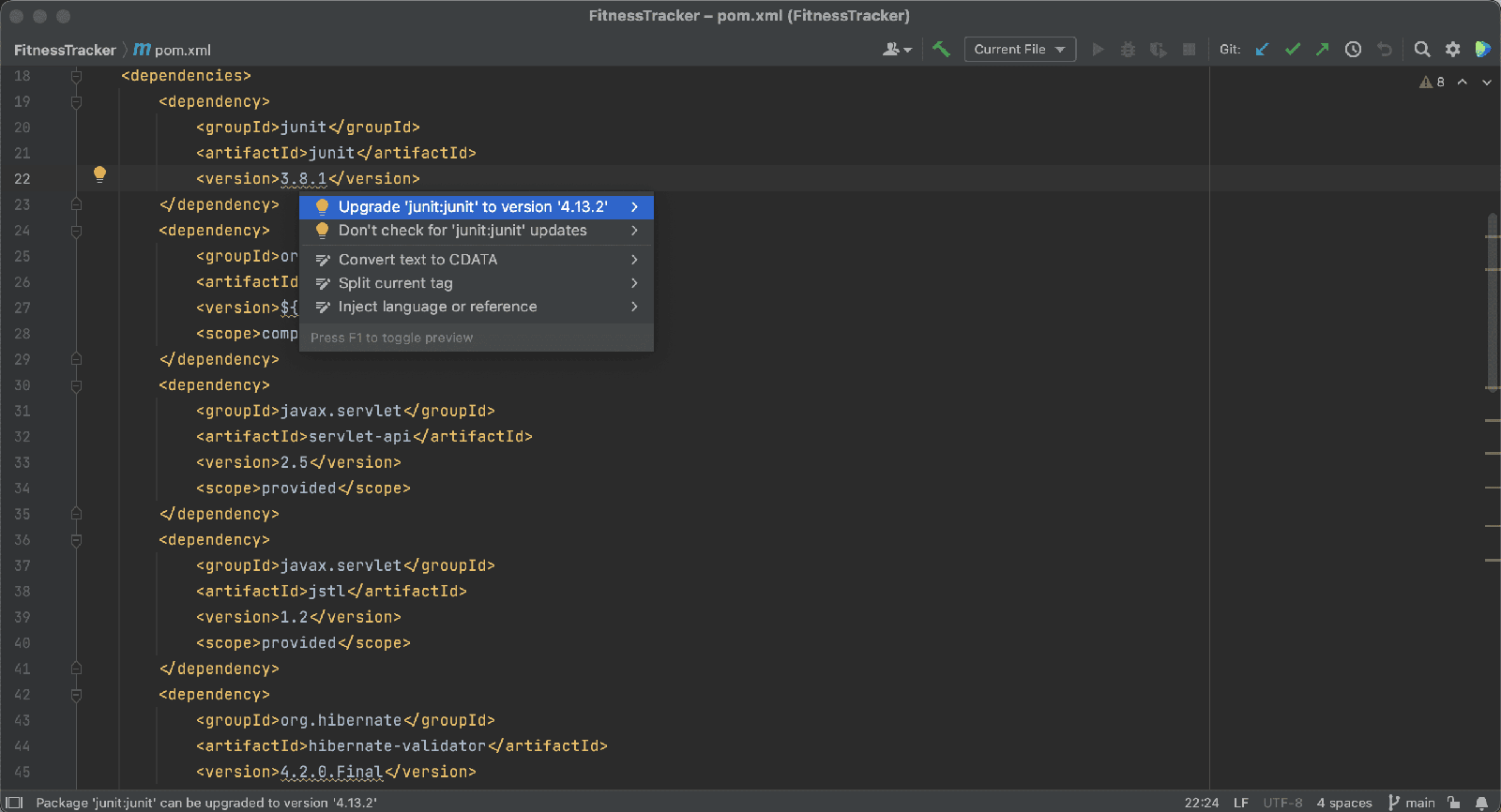This screenshot has width=1501, height=812.
Task: Open the main Git branch widget
Action: coord(1412,803)
